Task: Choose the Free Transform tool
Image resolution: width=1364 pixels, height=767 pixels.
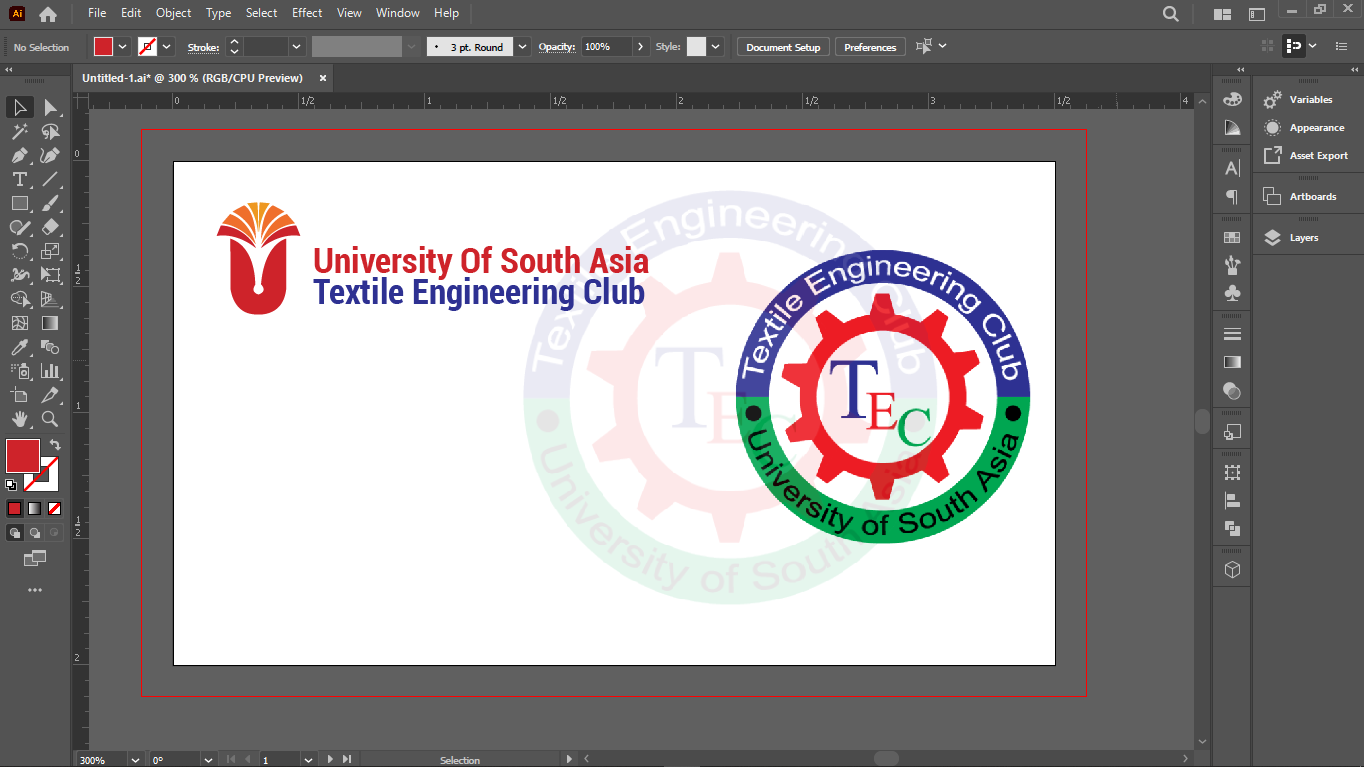Action: [50, 275]
